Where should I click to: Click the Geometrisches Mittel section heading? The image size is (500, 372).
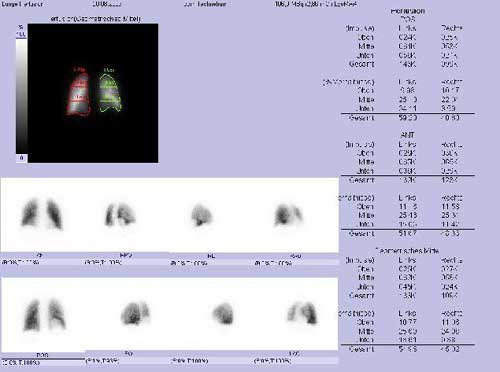(407, 251)
